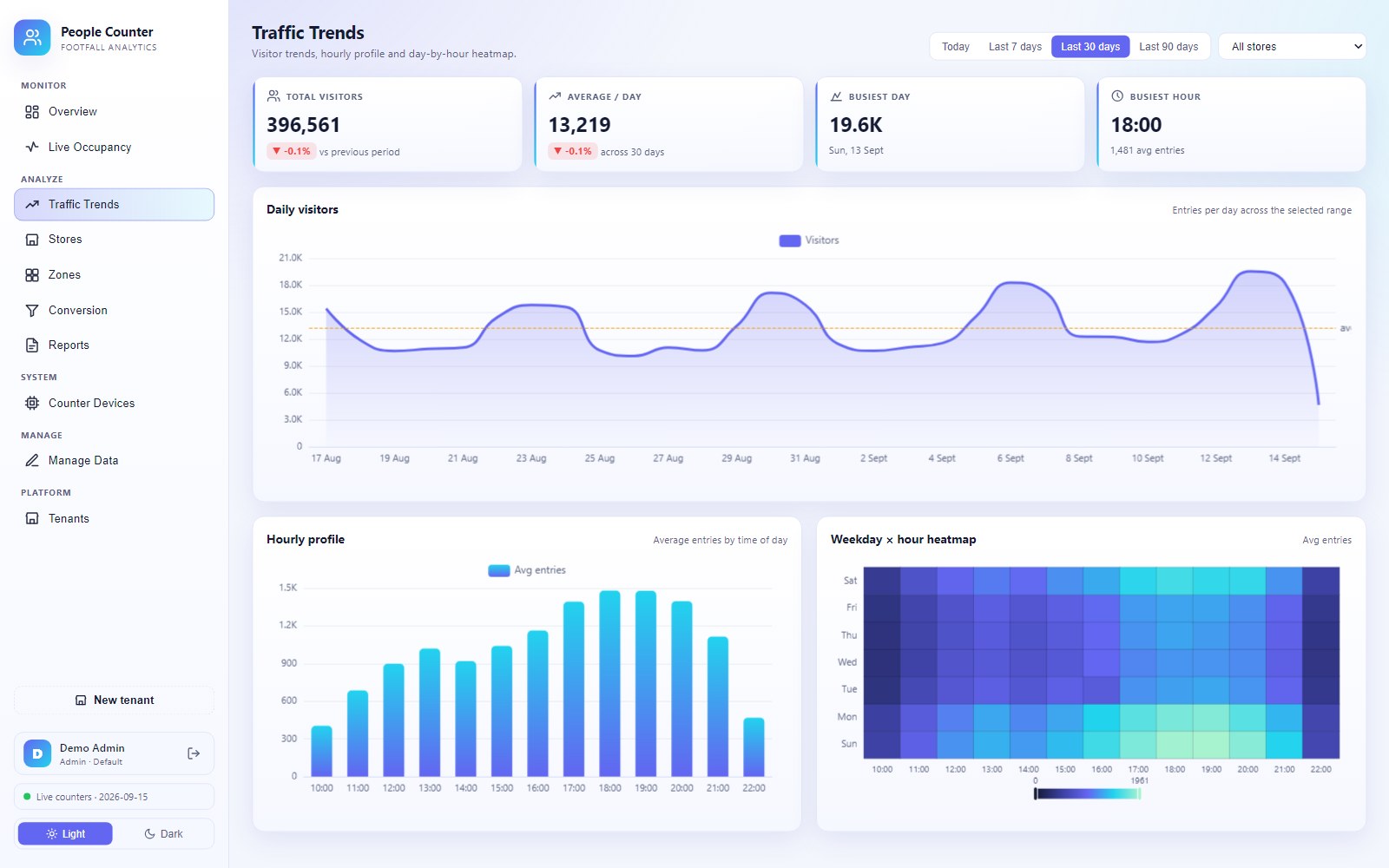Switch to Dark theme
Viewport: 1389px width, 868px height.
pyautogui.click(x=163, y=834)
